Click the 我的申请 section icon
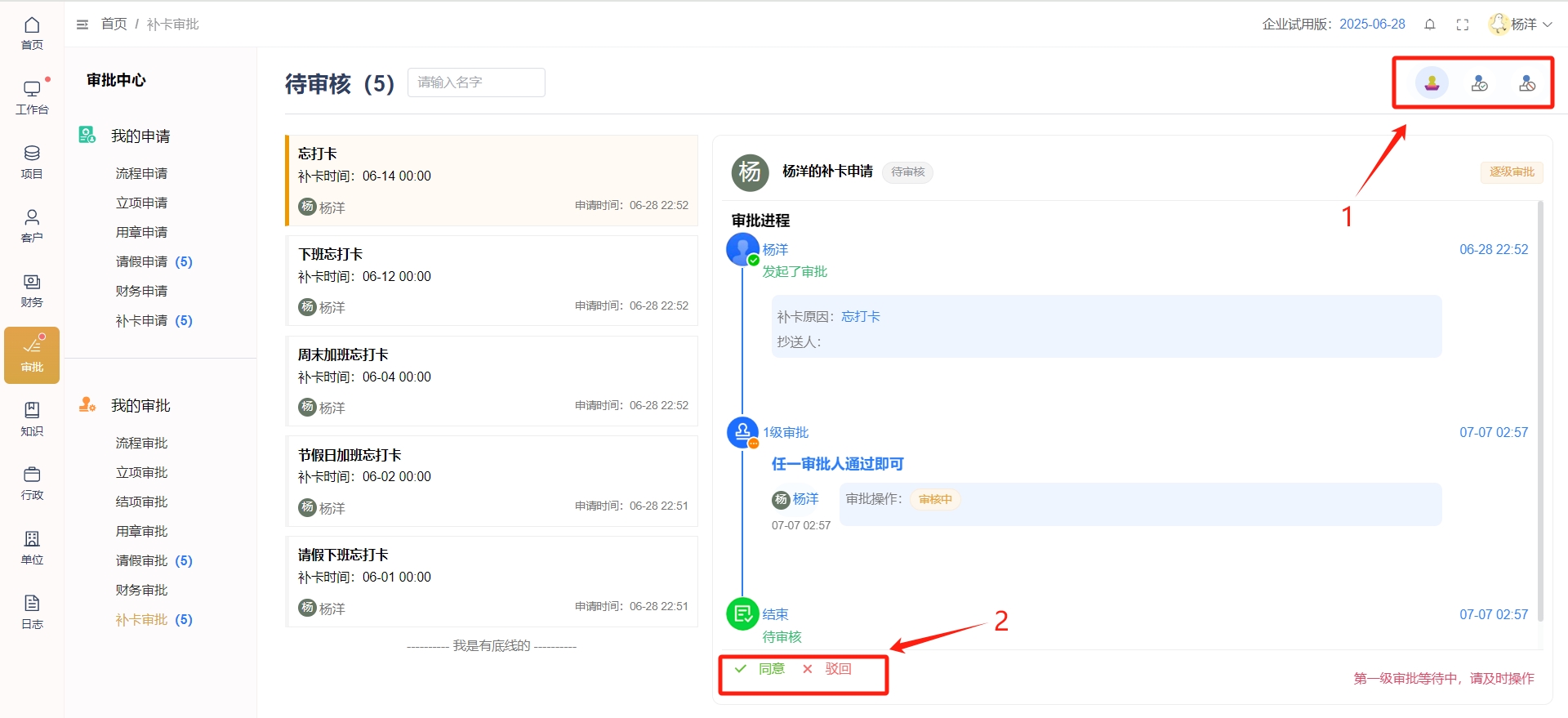1568x718 pixels. coord(87,135)
